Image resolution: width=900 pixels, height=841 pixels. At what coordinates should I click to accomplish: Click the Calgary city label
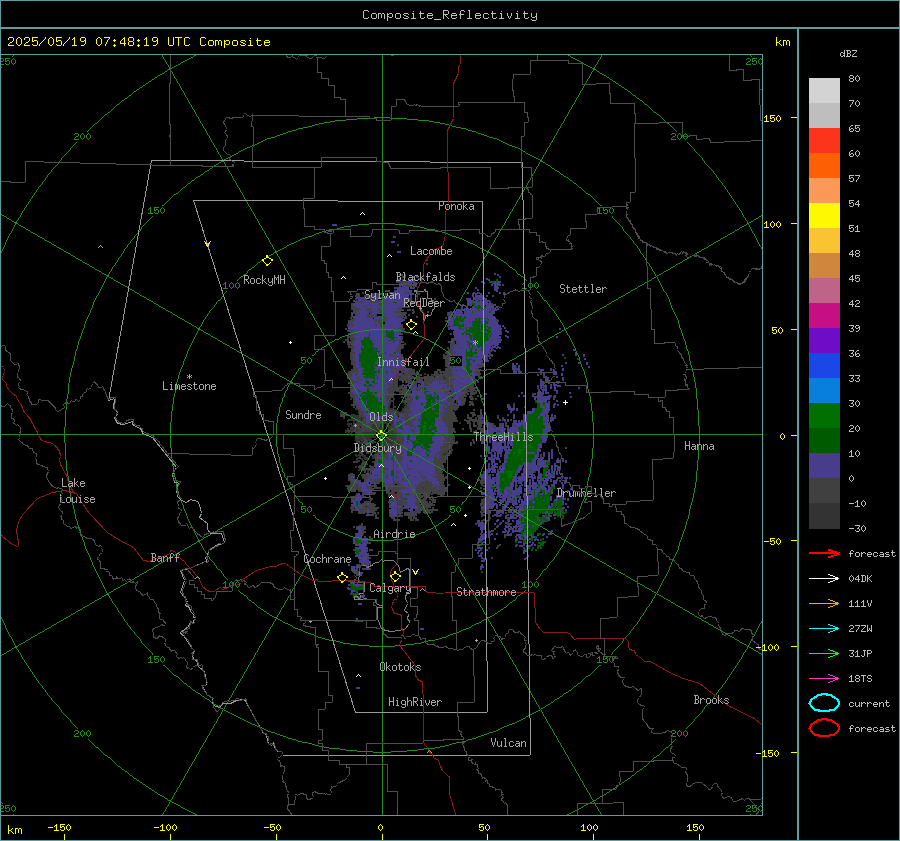pos(390,588)
